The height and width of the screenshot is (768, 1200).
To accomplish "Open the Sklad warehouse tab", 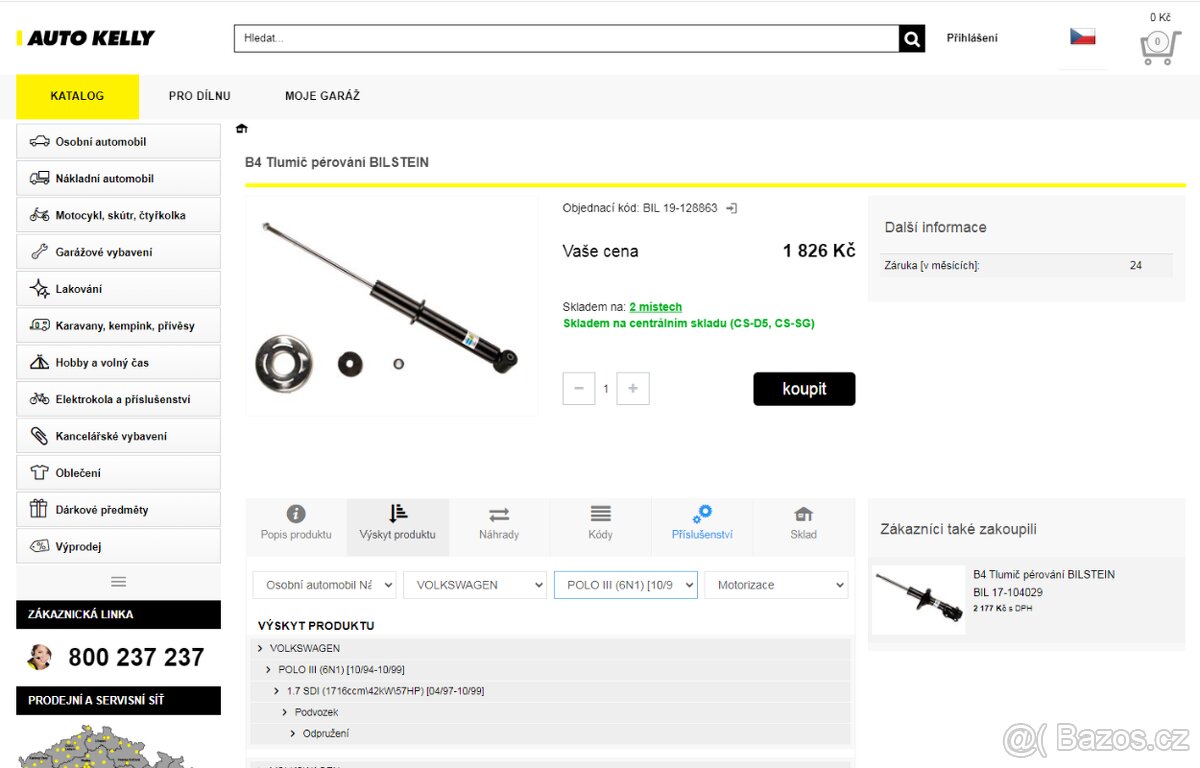I will tap(803, 523).
